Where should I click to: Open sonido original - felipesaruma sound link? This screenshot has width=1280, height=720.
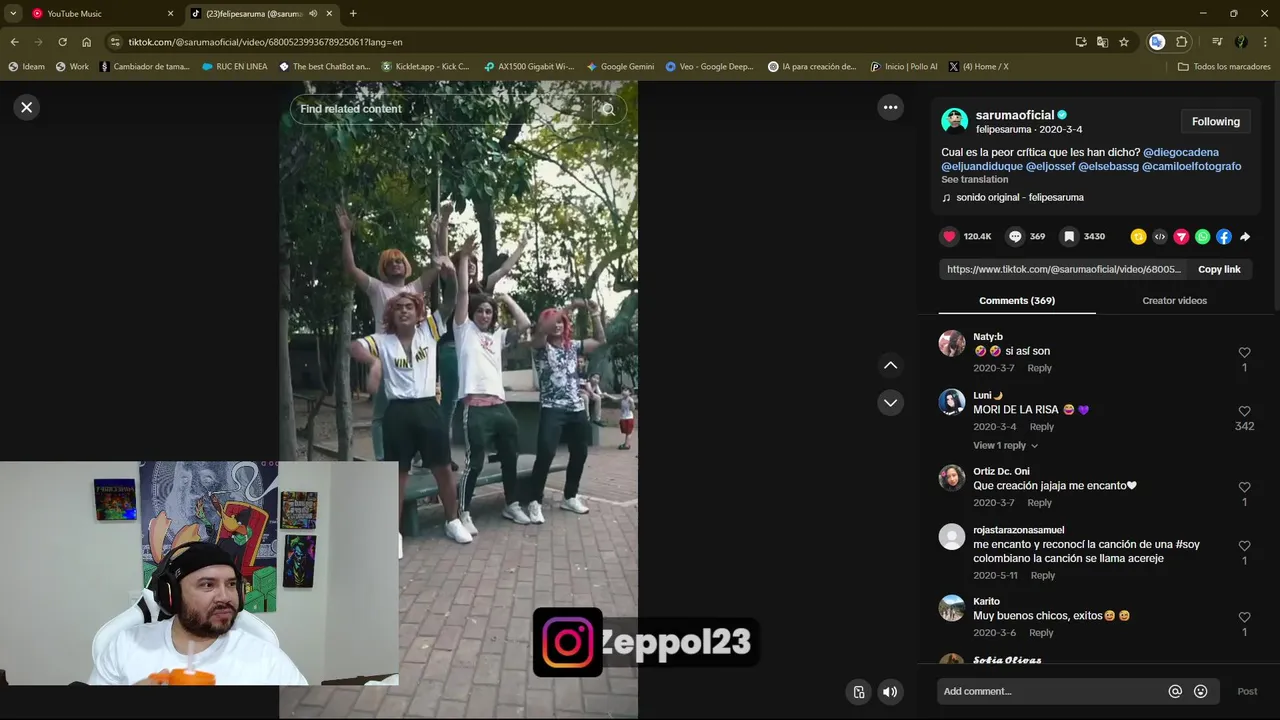coord(1019,197)
